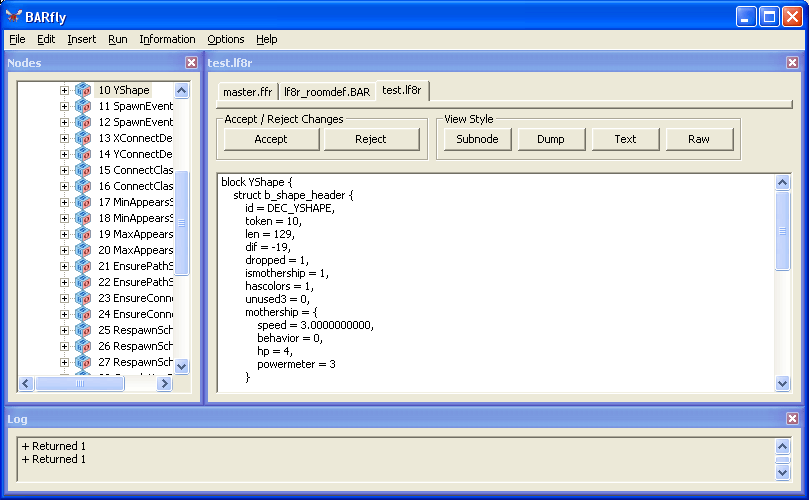Click the node icon beside 21 EnsurePath

(83, 266)
